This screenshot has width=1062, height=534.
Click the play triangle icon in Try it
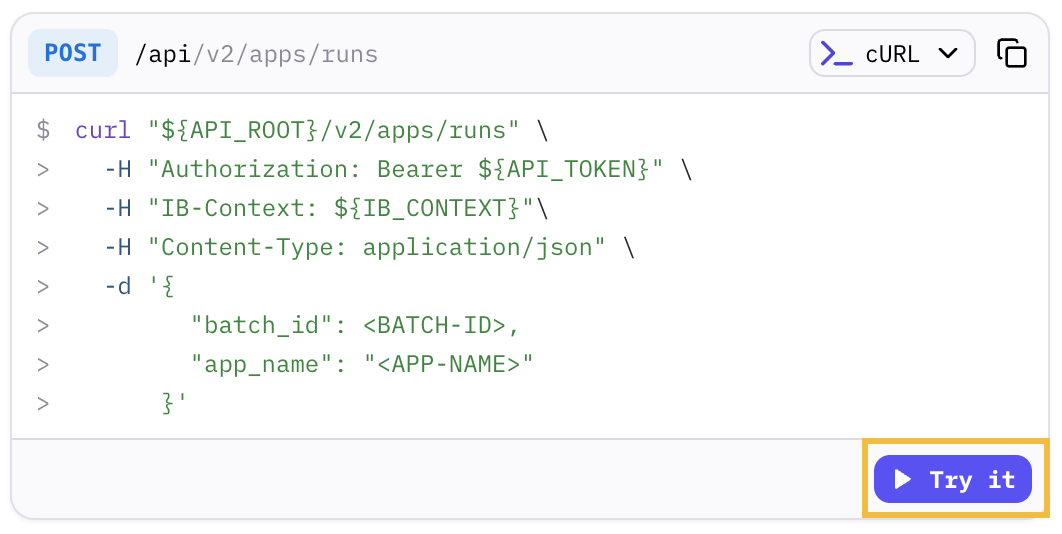[x=903, y=480]
